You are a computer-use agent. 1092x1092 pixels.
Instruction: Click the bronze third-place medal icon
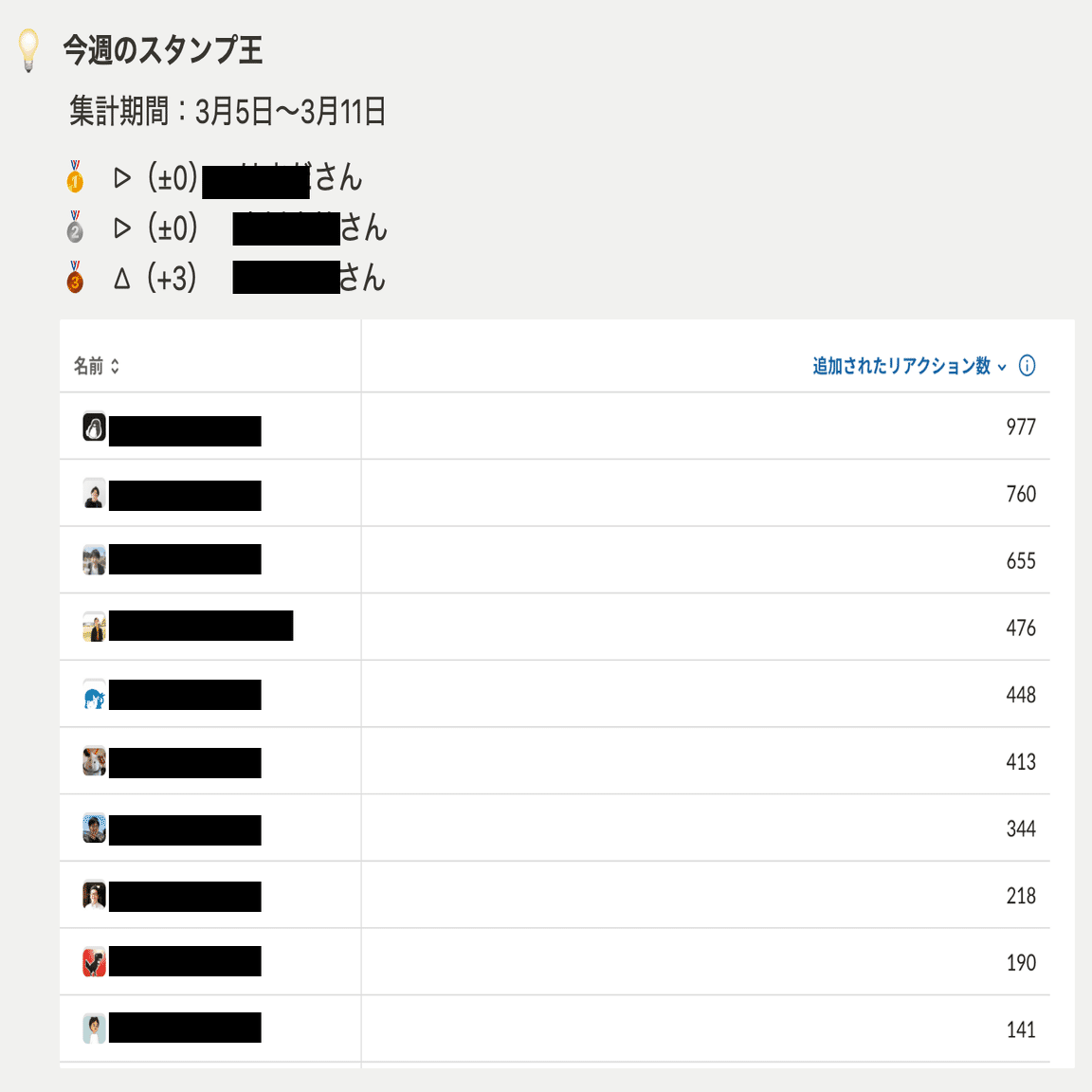point(74,279)
